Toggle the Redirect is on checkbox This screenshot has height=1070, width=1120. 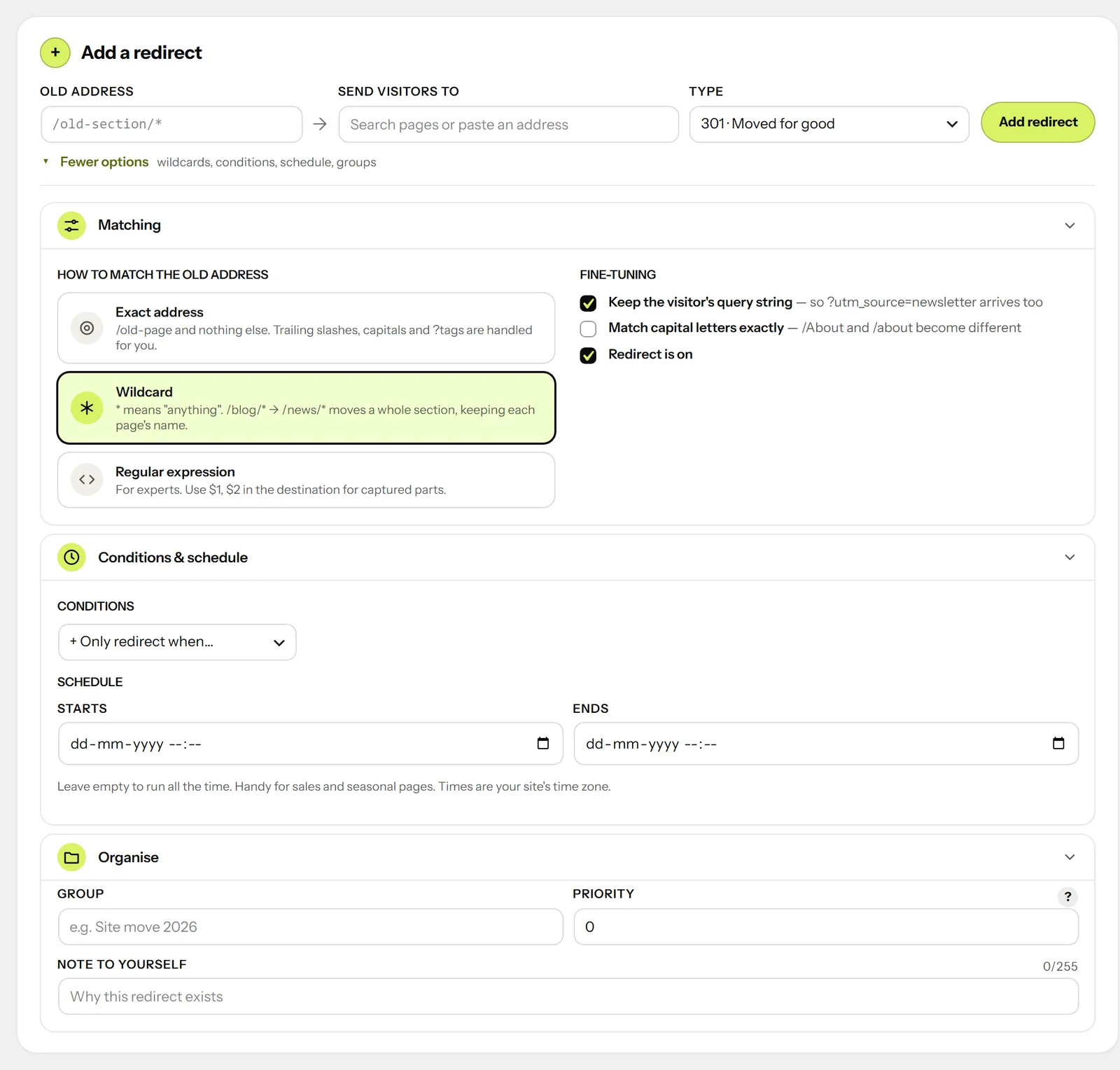coord(588,355)
